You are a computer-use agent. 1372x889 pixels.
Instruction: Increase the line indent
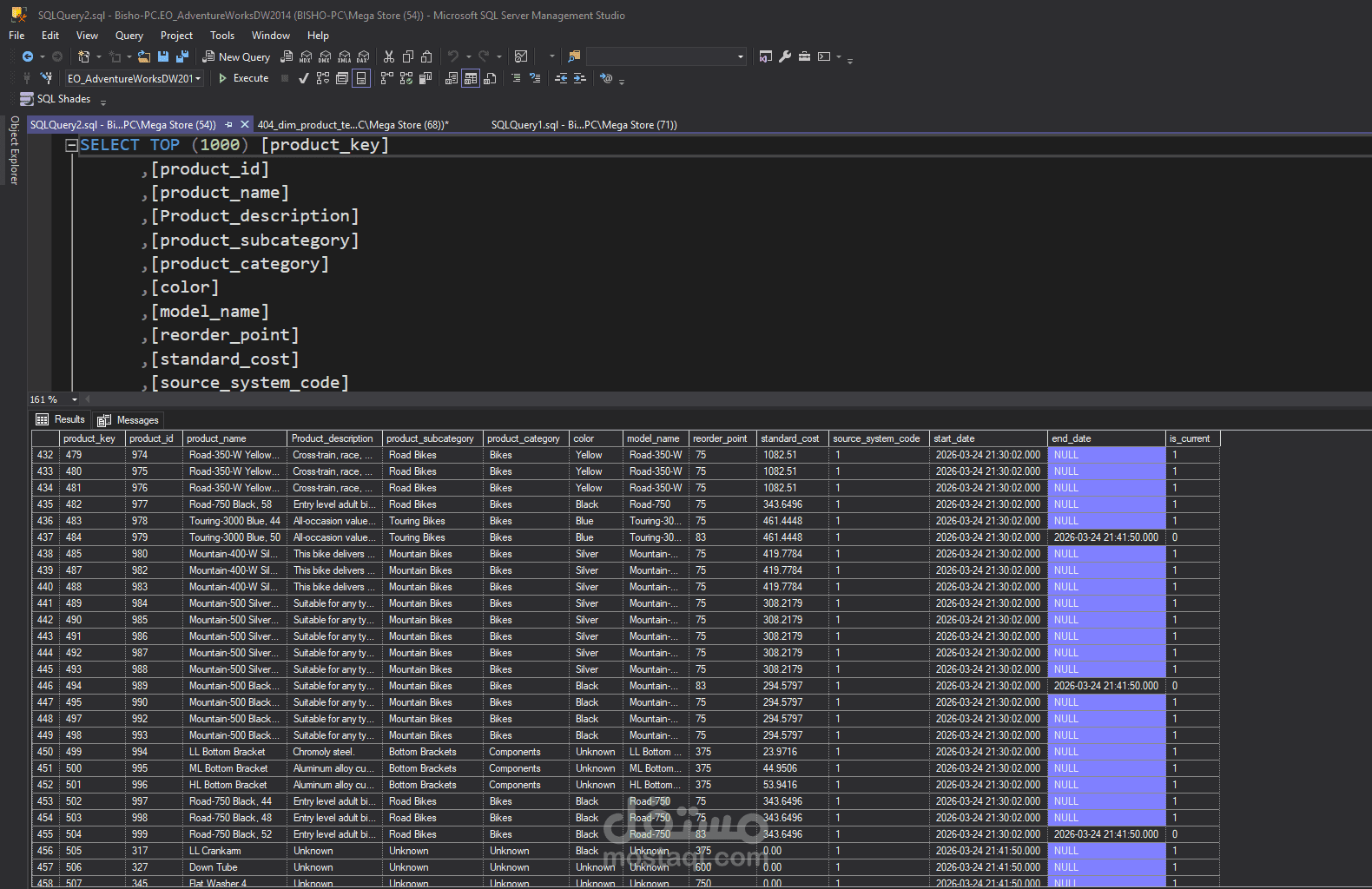(x=580, y=78)
